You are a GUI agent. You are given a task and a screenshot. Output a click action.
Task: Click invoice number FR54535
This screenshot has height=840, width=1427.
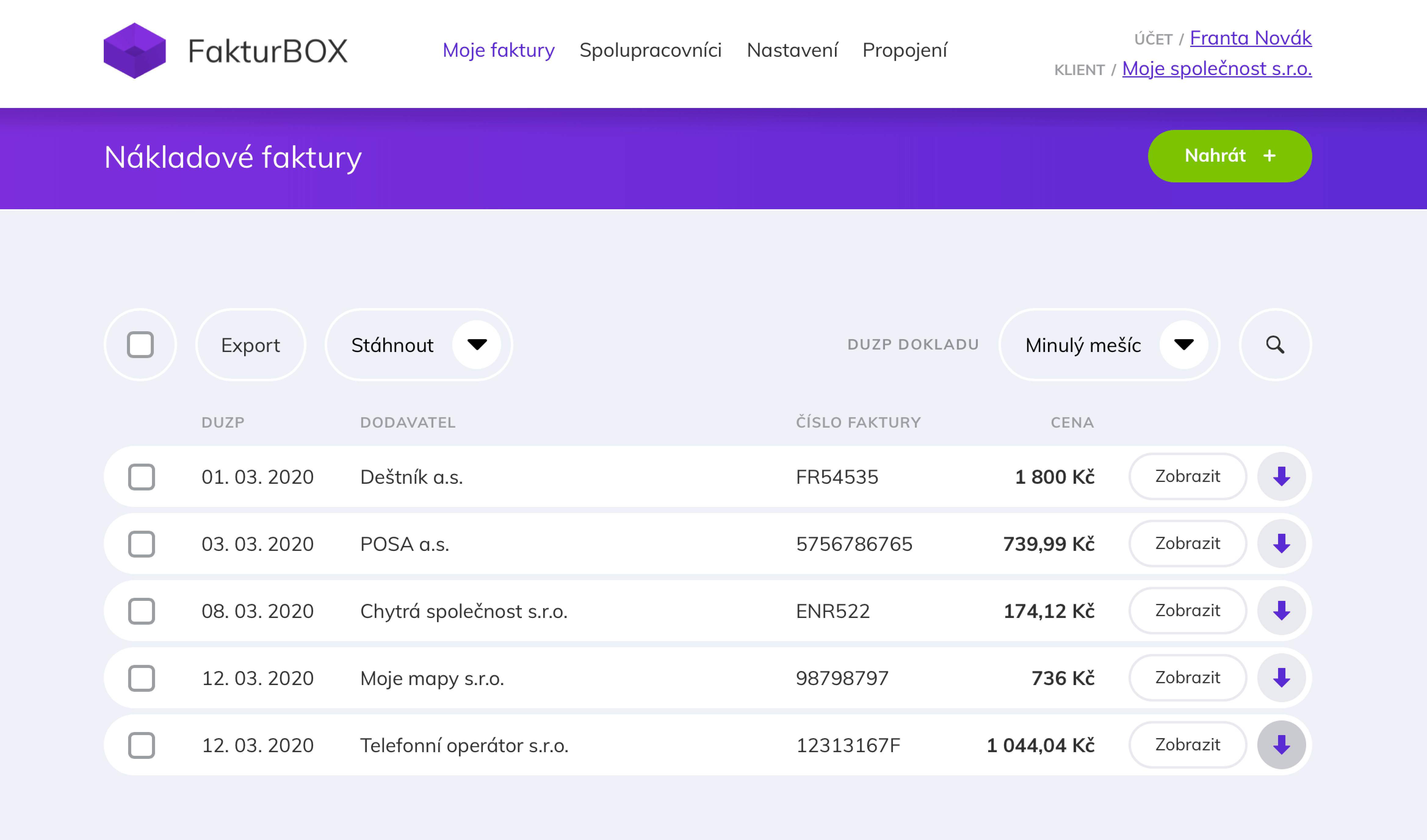pos(837,477)
